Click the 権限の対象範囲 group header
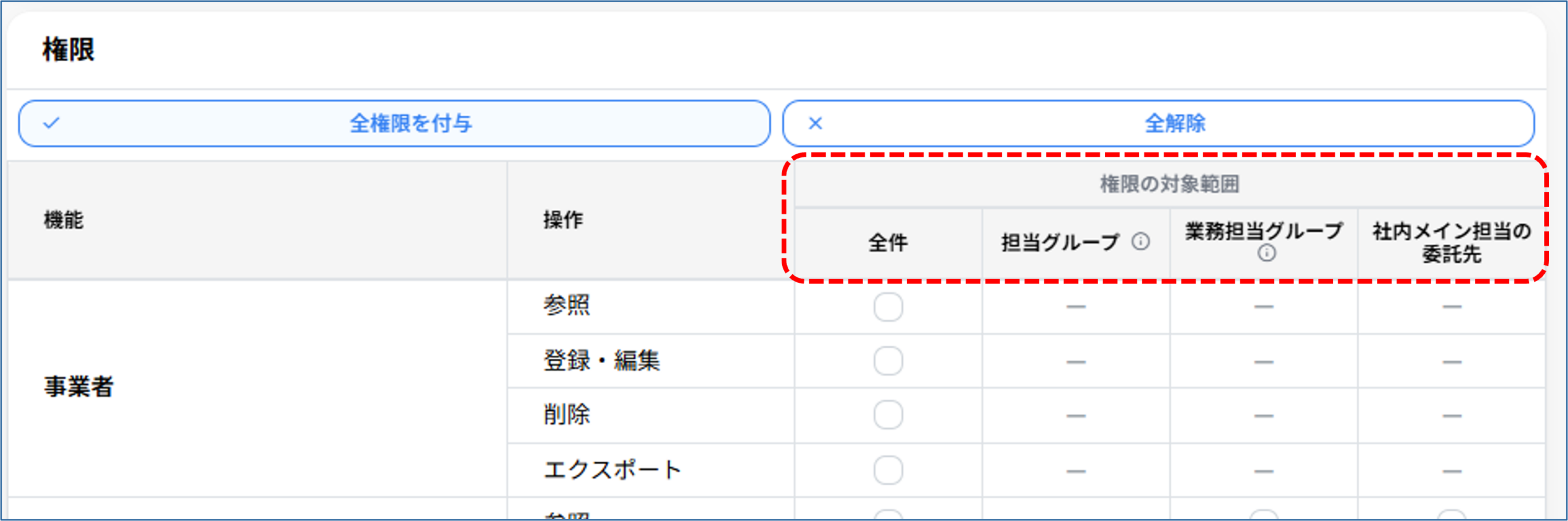The height and width of the screenshot is (521, 1568). tap(1170, 184)
